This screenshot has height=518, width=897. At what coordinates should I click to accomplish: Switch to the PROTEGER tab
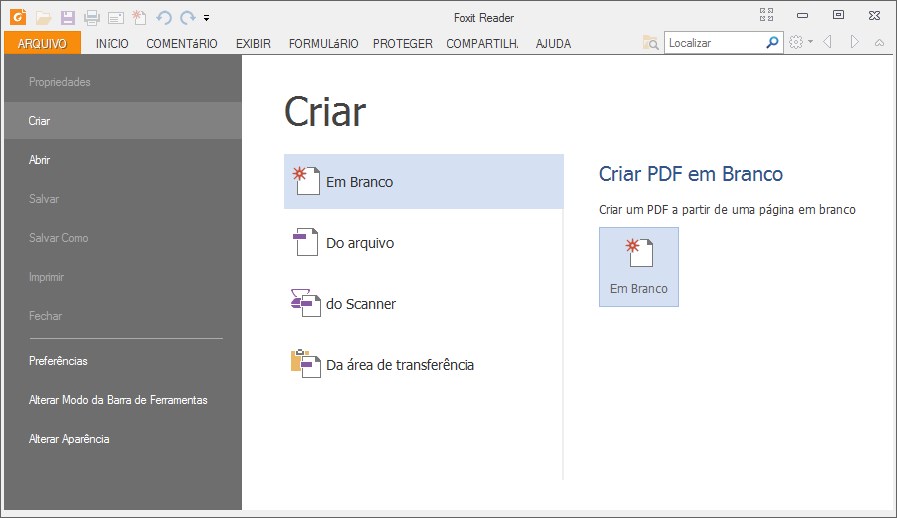(403, 44)
